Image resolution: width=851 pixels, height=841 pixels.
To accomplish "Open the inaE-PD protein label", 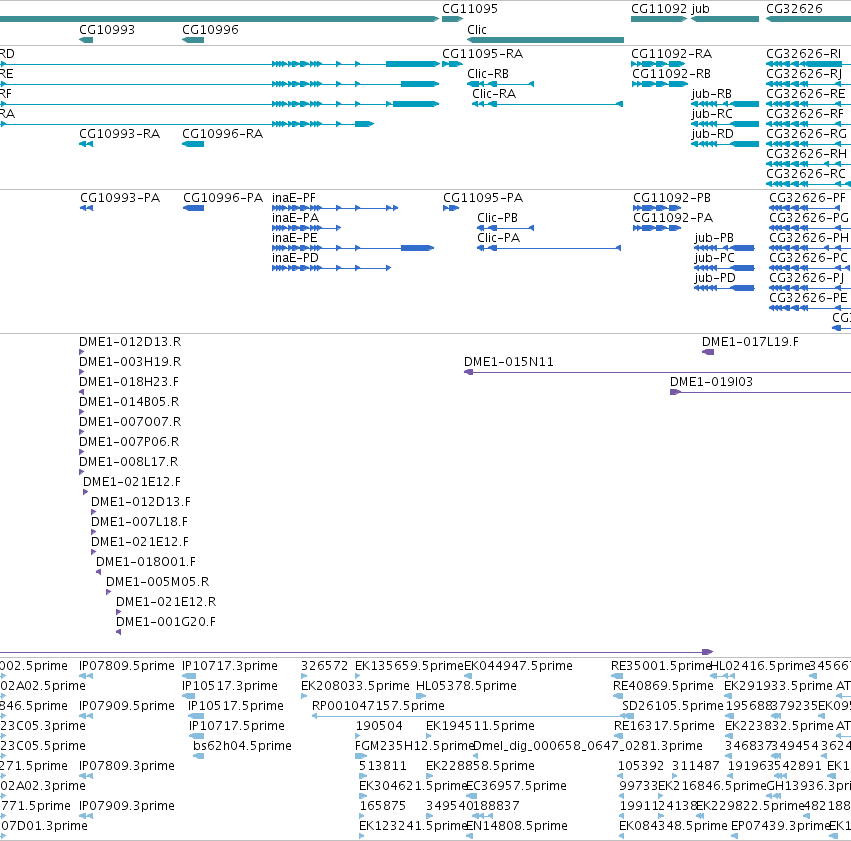I will pos(295,258).
